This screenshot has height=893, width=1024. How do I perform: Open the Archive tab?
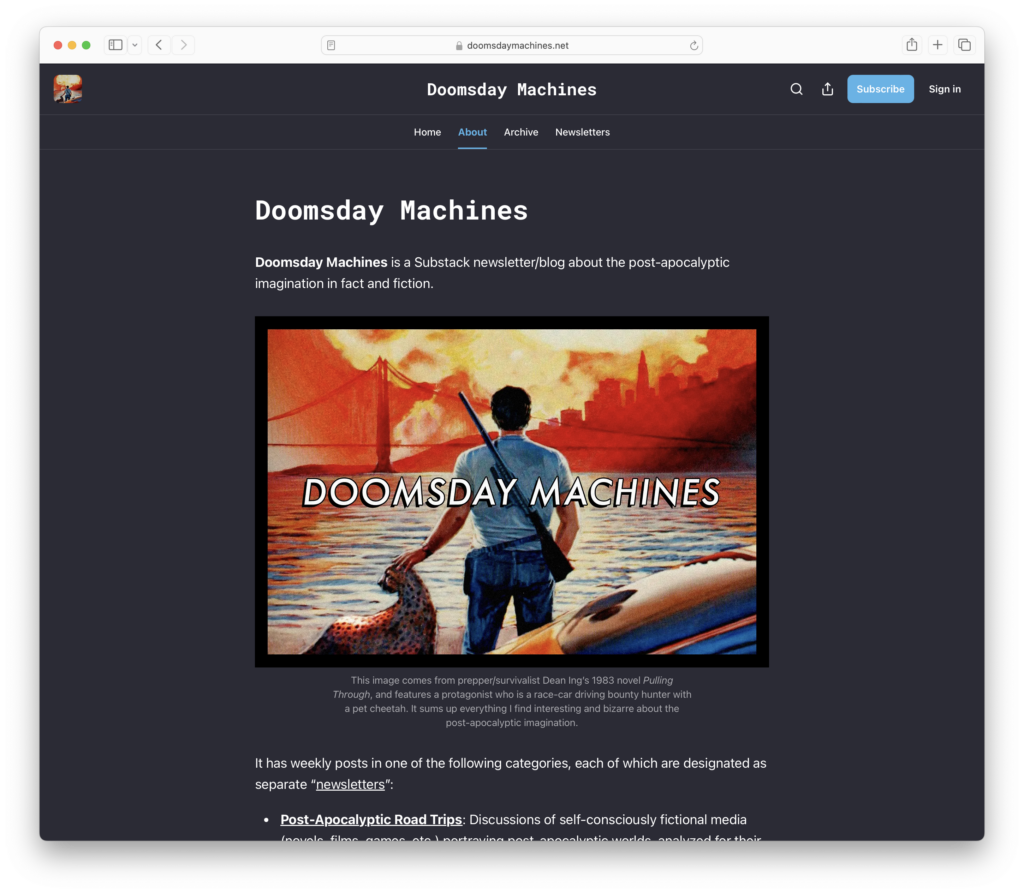[x=521, y=132]
